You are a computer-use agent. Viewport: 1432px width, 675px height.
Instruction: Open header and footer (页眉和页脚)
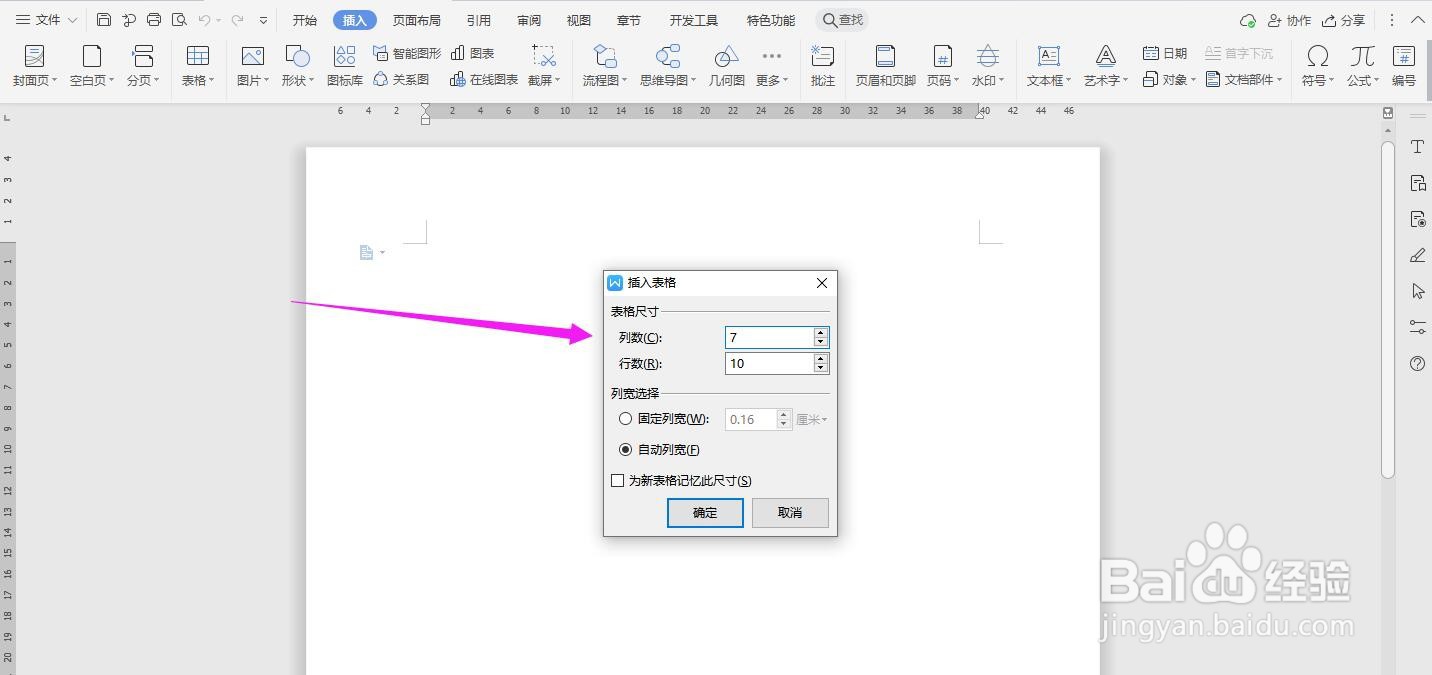click(885, 66)
